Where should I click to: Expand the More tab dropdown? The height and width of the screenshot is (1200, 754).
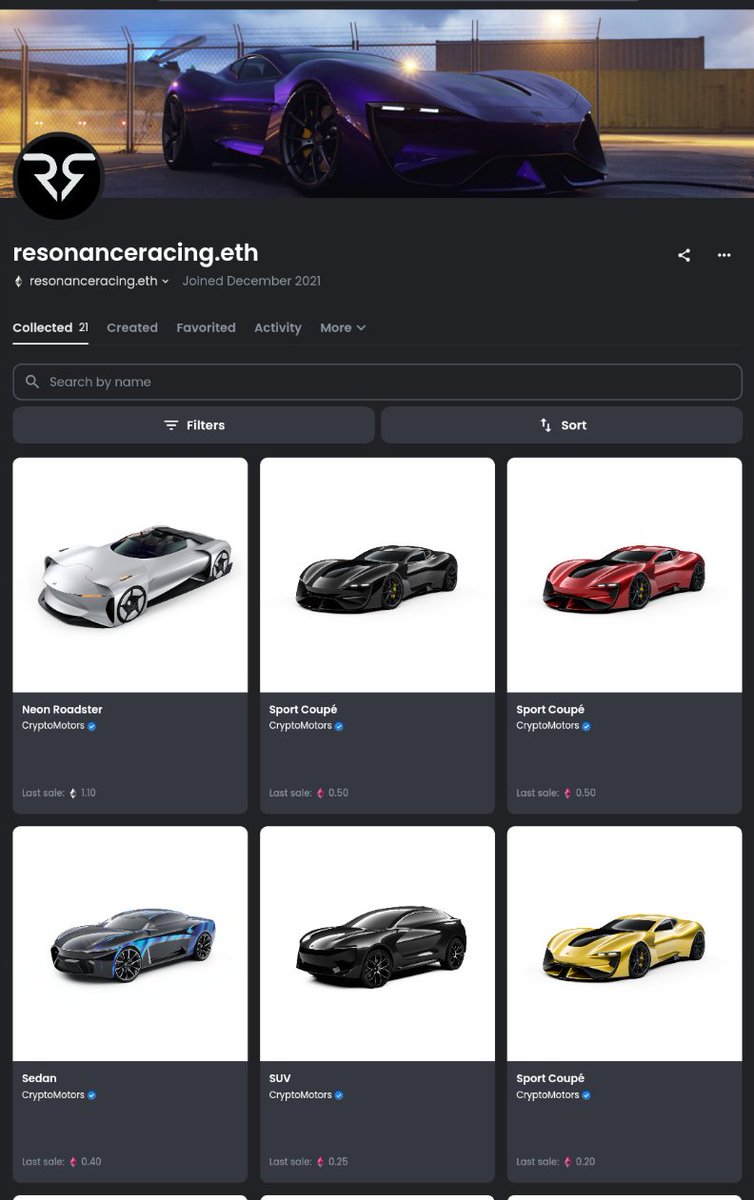[343, 328]
